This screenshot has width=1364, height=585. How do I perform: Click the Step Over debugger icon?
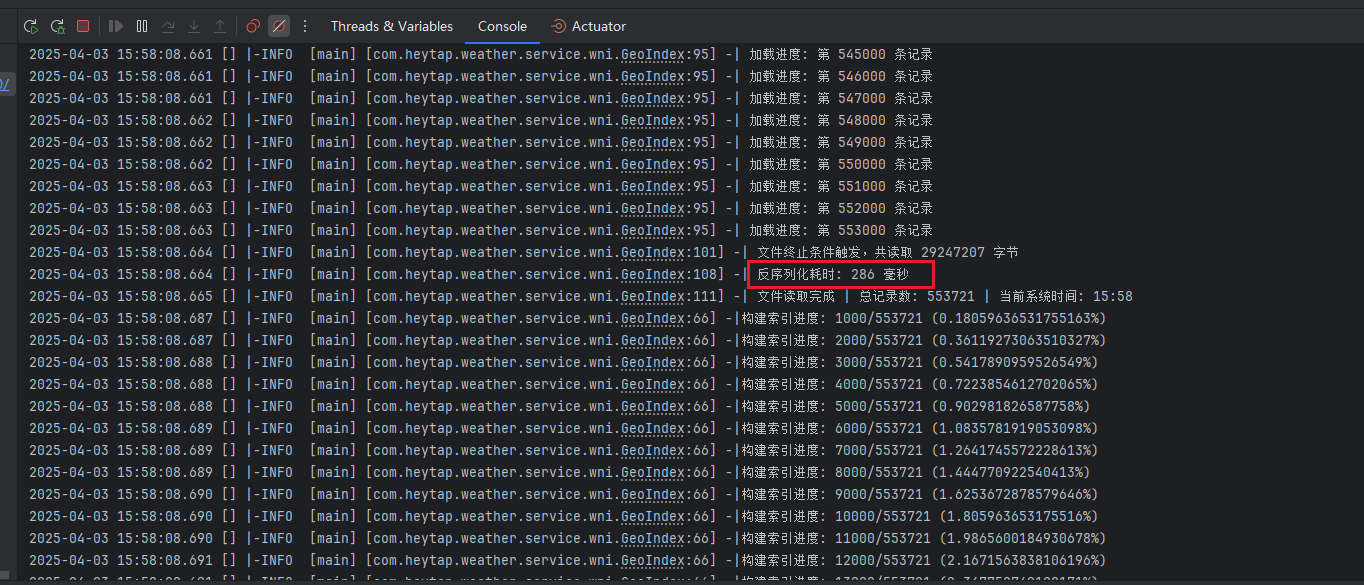click(x=168, y=26)
